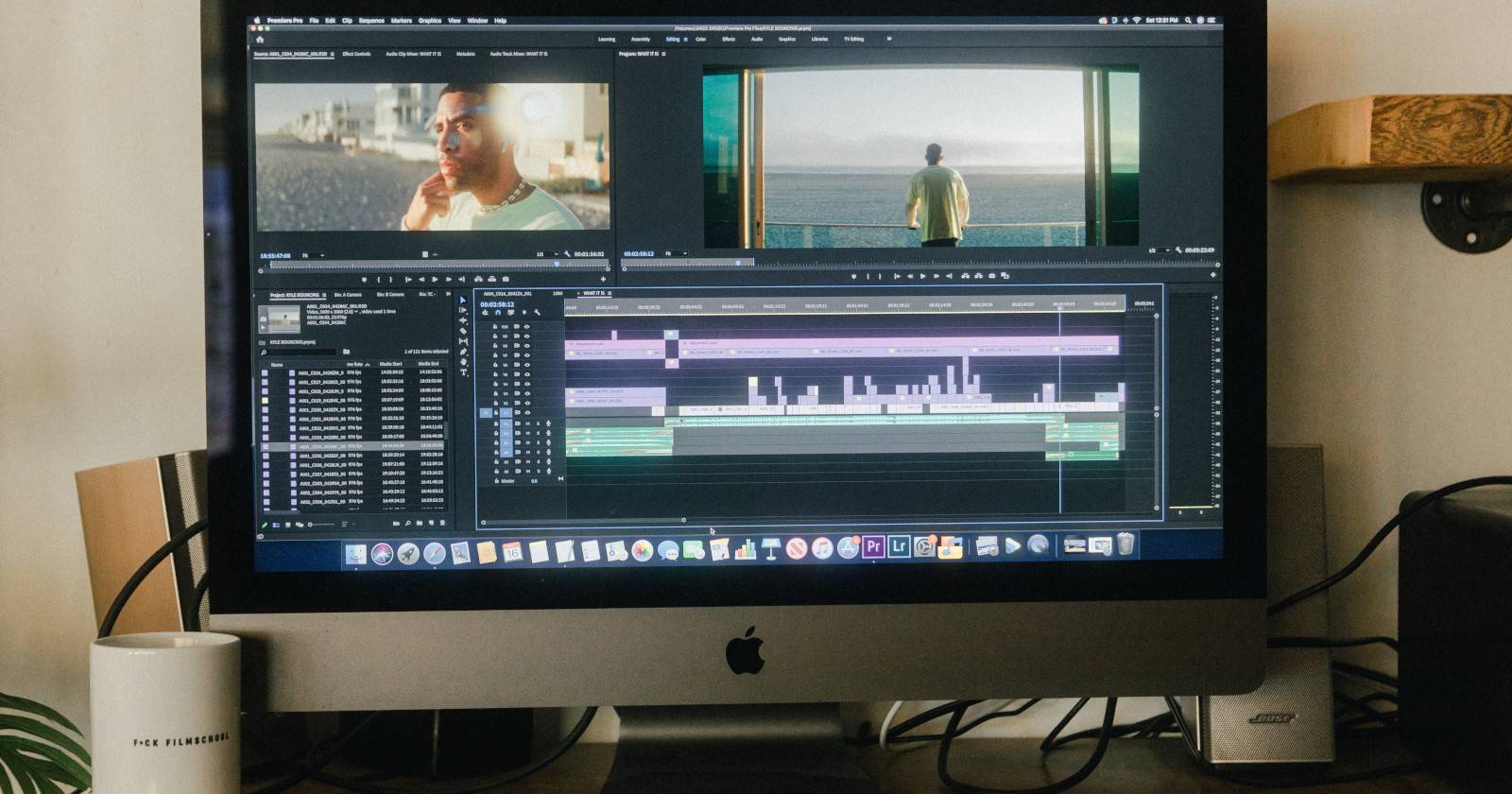Switch Project panel to list view
Viewport: 1512px width, 794px height.
click(276, 524)
